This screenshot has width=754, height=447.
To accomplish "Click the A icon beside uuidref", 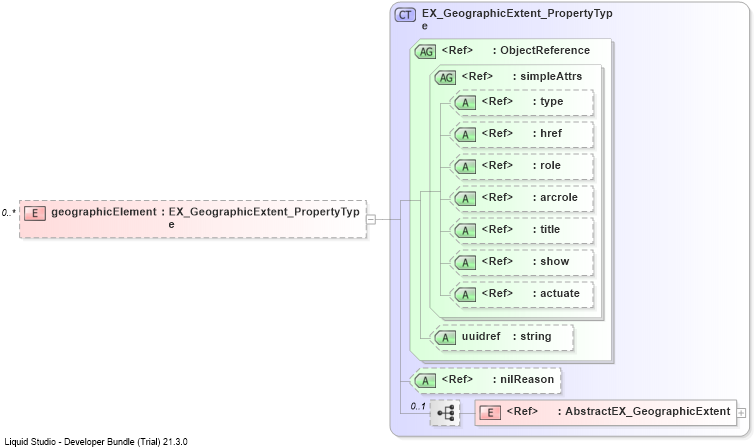I will (x=445, y=337).
